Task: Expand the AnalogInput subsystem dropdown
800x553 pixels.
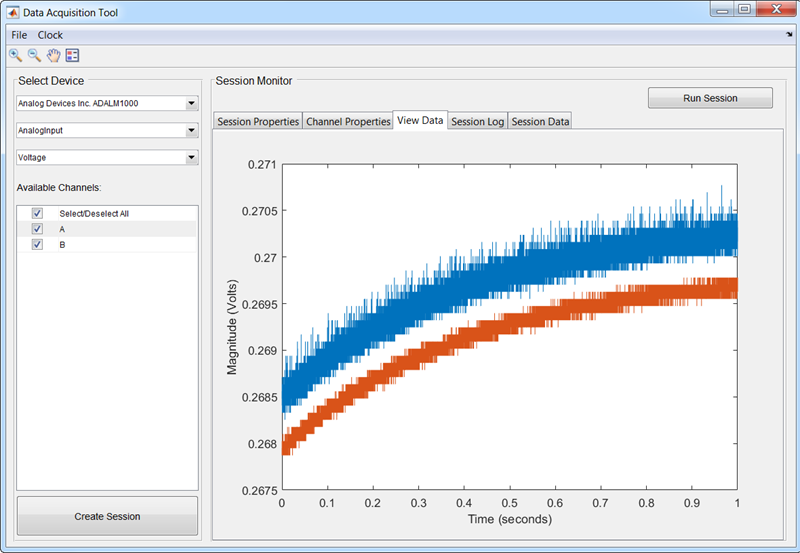Action: (x=191, y=130)
